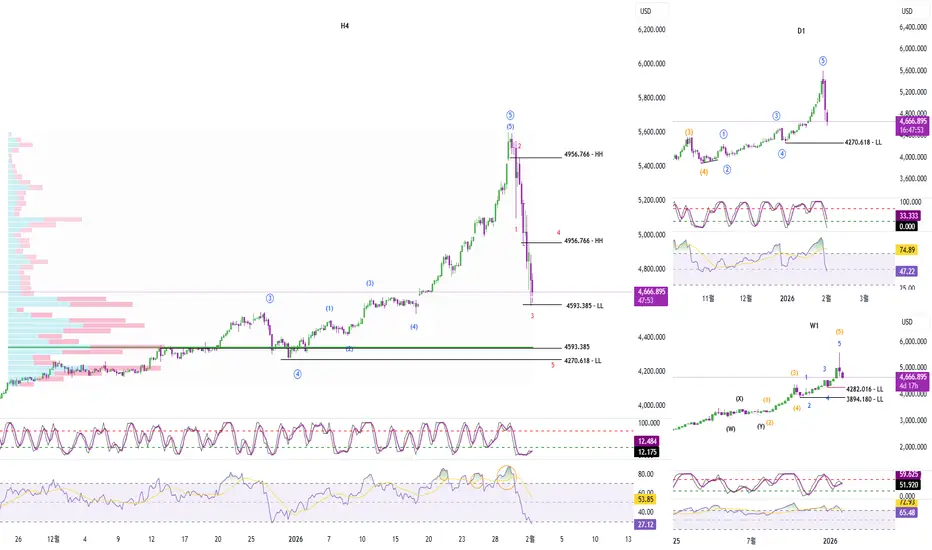Click H4 RSI average value tag 53.85
This screenshot has width=932, height=550.
(646, 499)
